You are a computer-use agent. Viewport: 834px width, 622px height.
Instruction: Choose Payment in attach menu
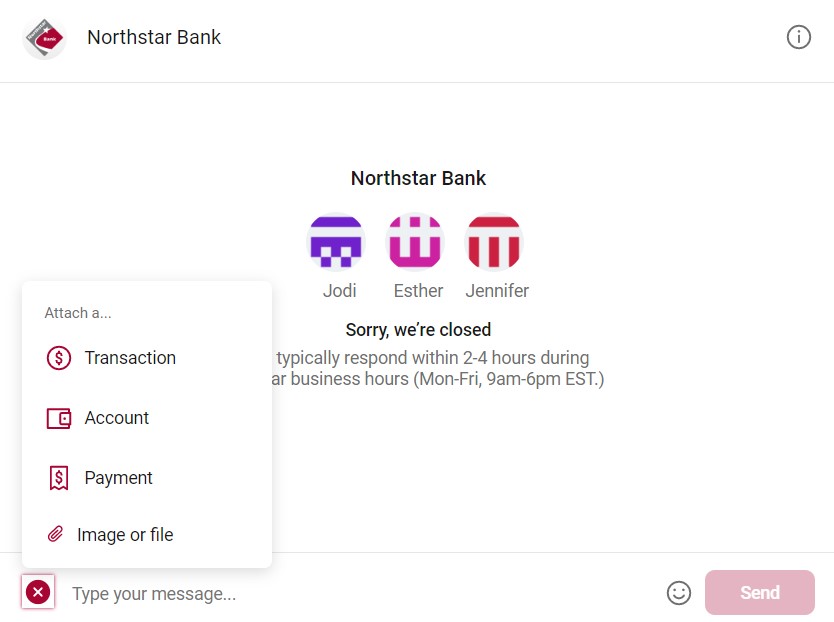[x=119, y=478]
